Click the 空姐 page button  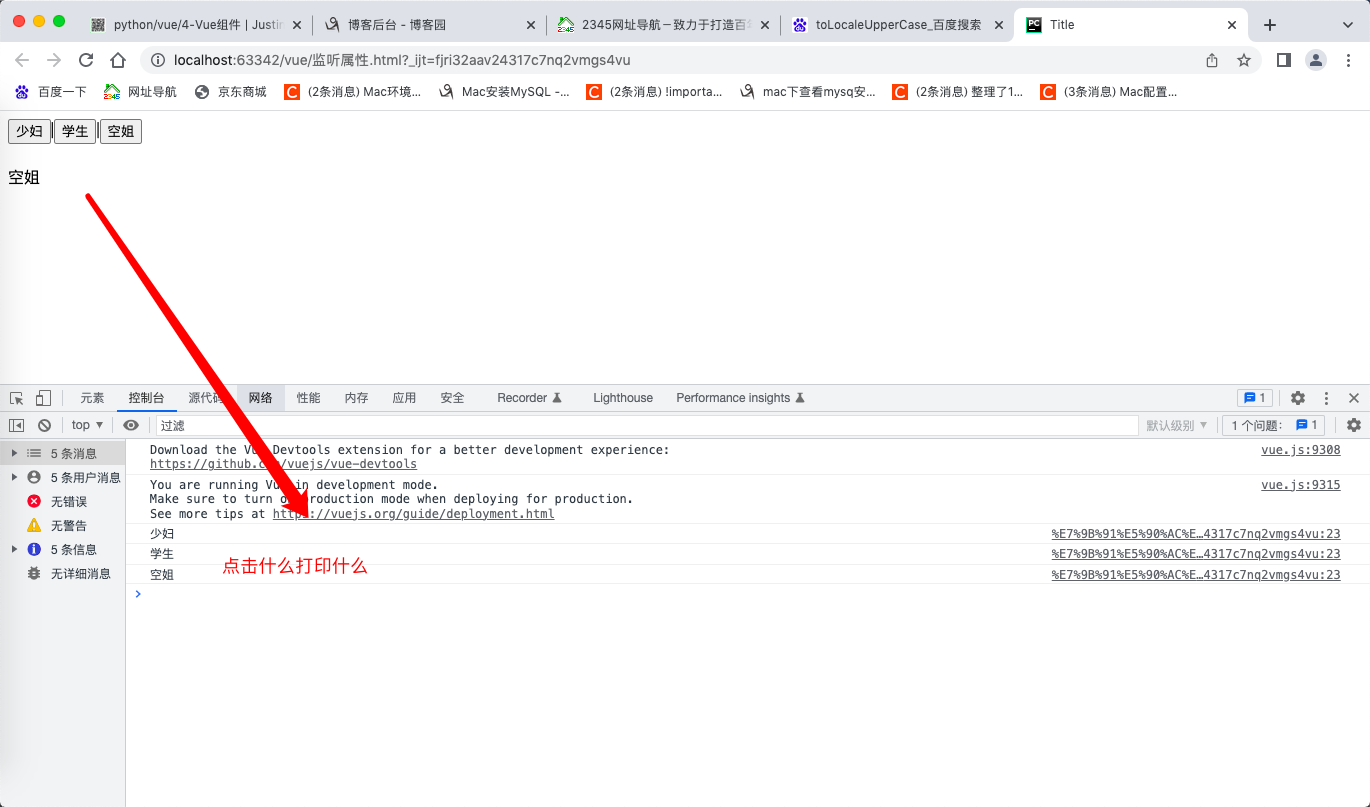point(121,131)
